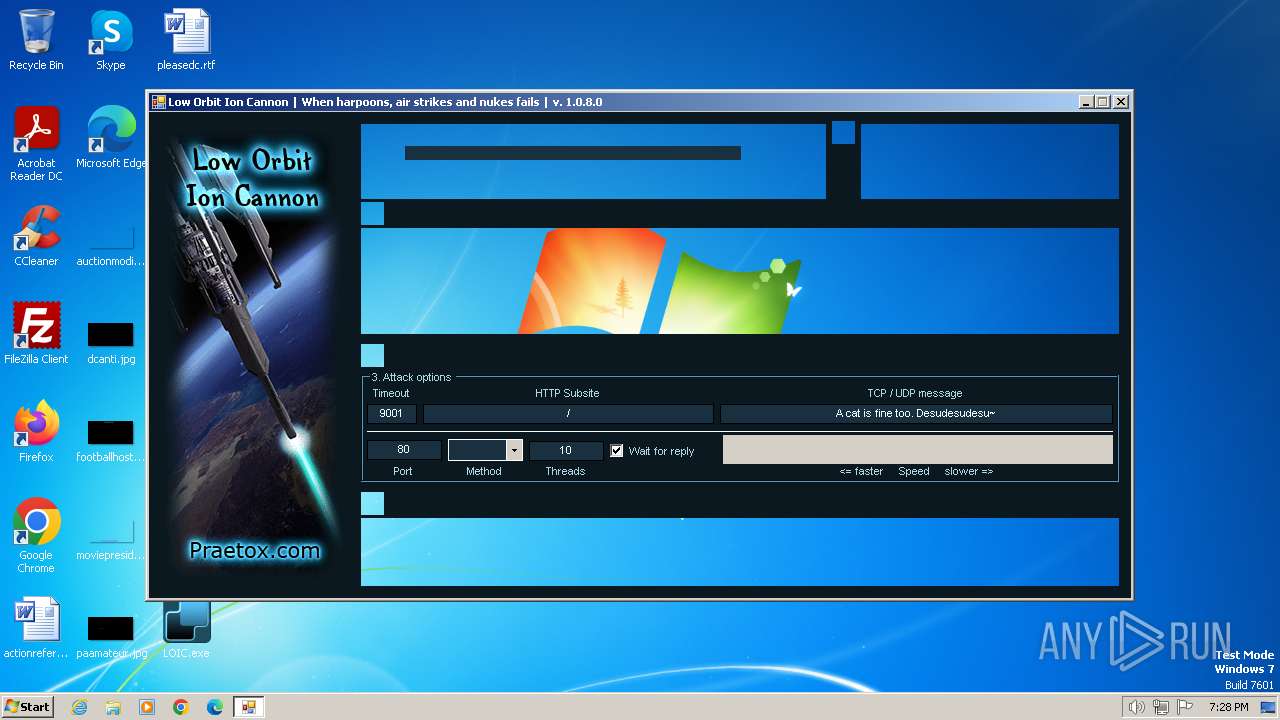Open Internet Explorer from the taskbar
Image resolution: width=1280 pixels, height=720 pixels.
(x=79, y=707)
